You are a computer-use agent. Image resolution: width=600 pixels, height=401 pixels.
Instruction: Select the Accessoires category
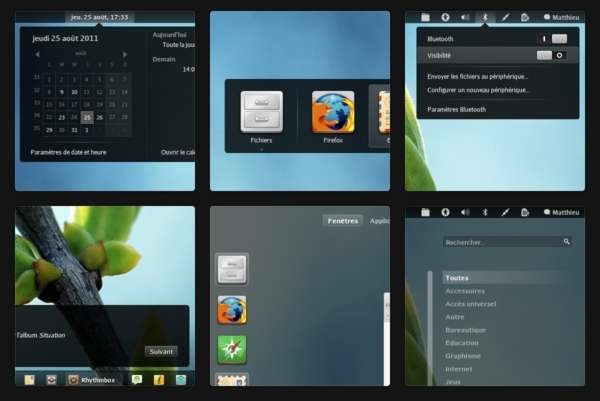[465, 291]
